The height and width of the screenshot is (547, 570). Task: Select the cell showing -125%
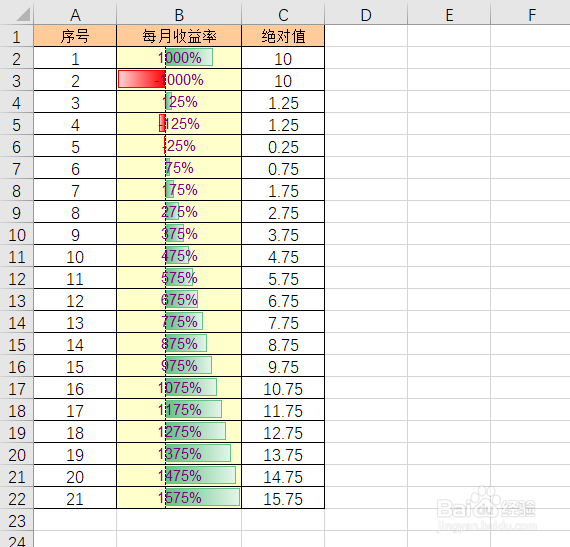click(x=179, y=124)
